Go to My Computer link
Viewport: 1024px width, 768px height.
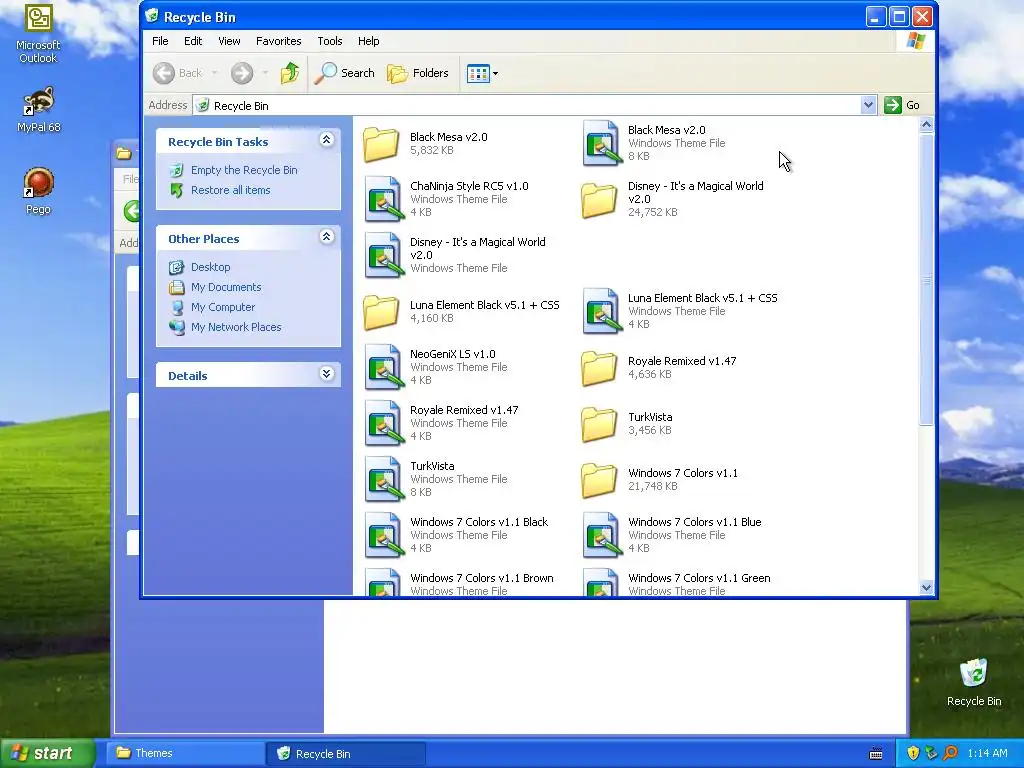coord(223,308)
